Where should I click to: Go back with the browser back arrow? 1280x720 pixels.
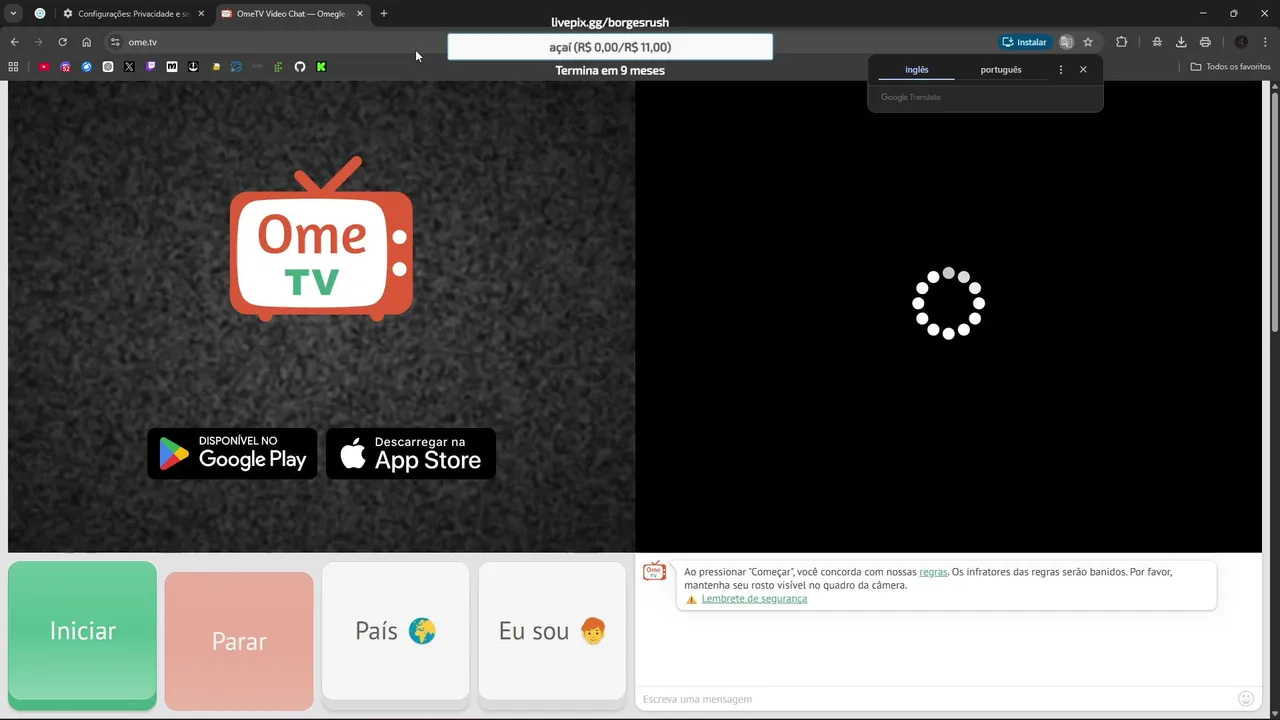(14, 42)
